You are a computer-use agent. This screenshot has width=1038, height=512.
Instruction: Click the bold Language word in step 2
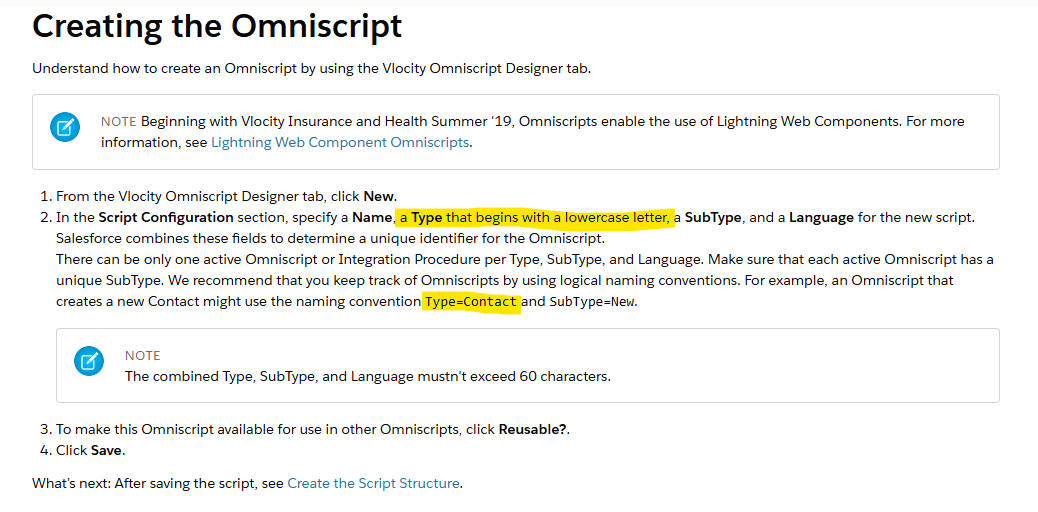point(821,218)
